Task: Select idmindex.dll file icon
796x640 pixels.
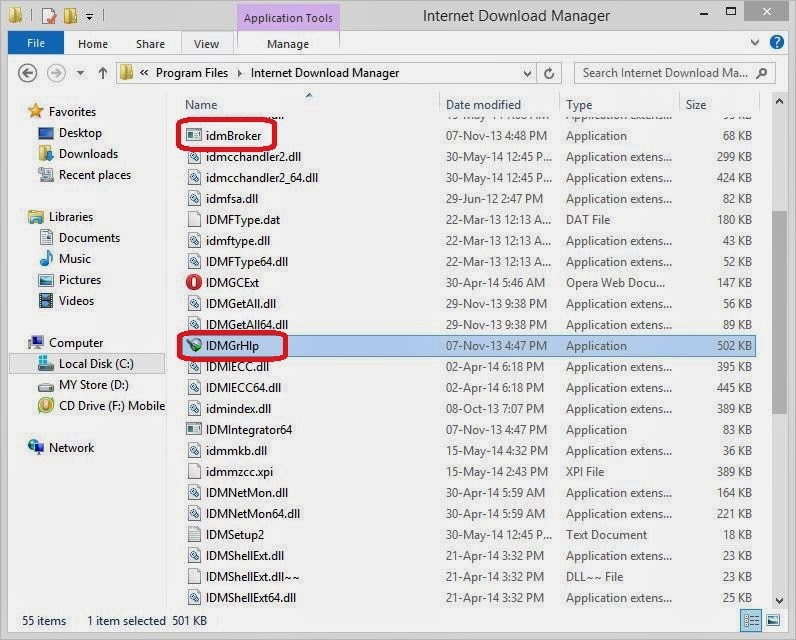Action: click(194, 409)
